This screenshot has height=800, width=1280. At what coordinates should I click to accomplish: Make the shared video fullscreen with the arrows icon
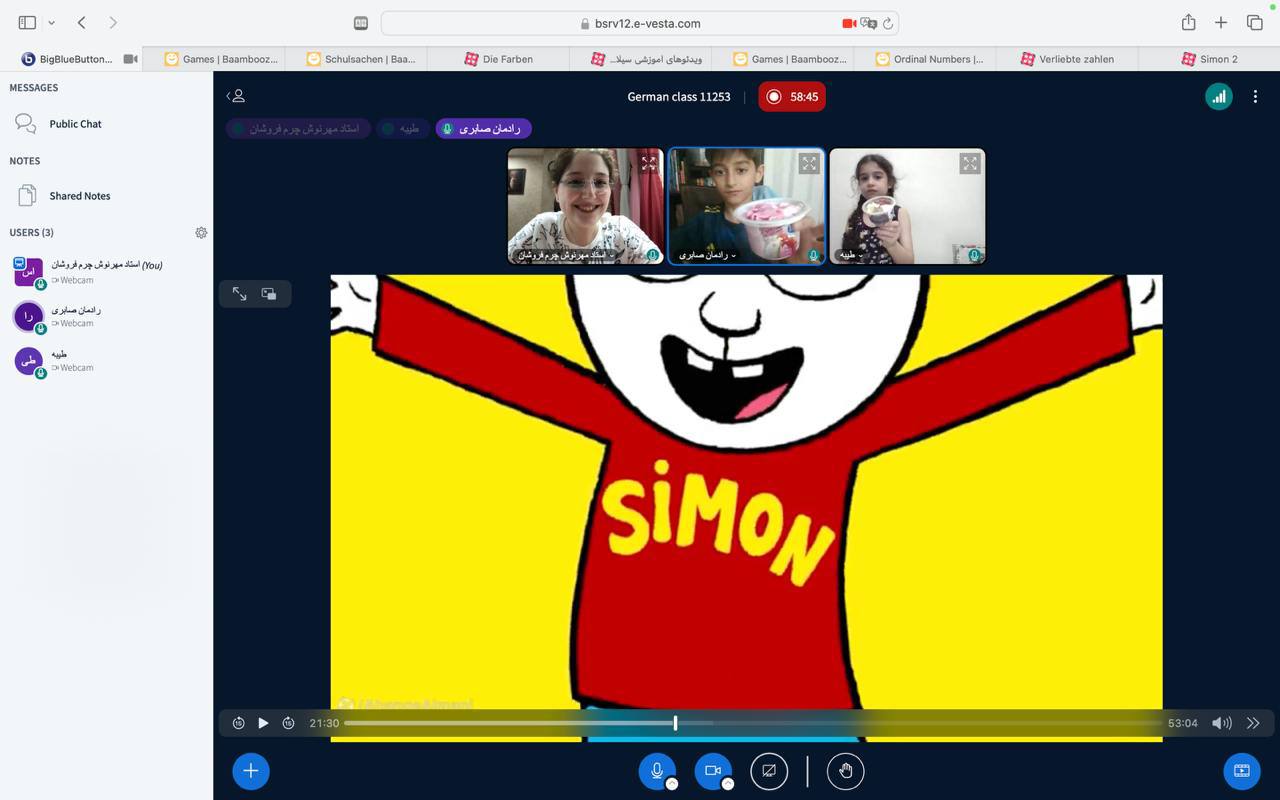pyautogui.click(x=240, y=294)
